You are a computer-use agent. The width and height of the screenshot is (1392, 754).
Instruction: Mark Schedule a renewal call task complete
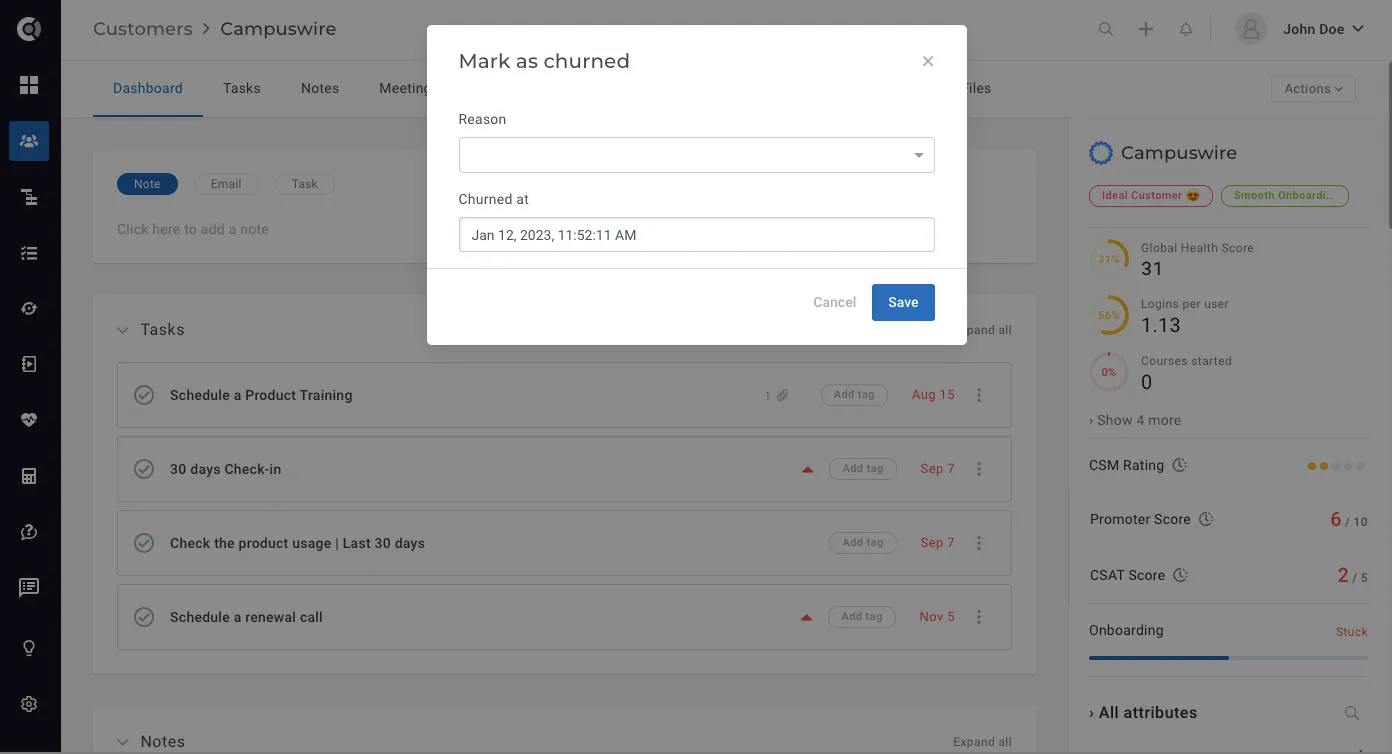pos(144,617)
